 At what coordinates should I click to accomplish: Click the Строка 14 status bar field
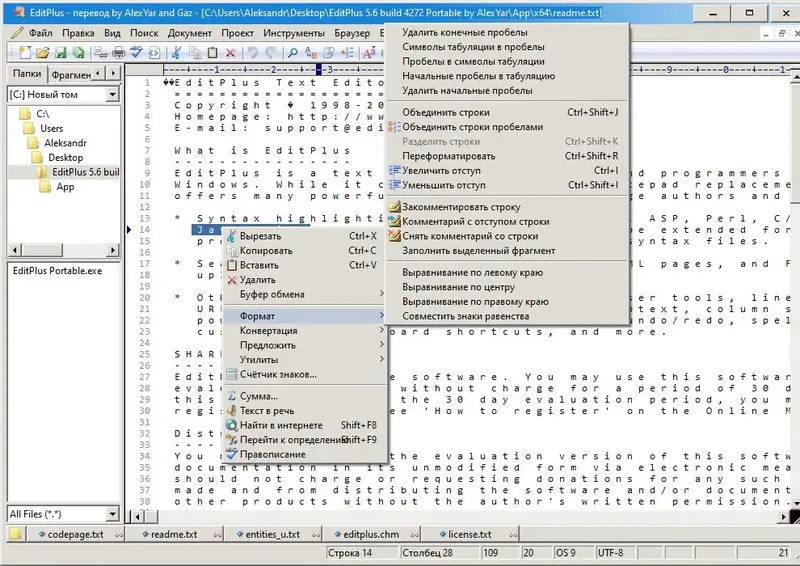tap(361, 553)
